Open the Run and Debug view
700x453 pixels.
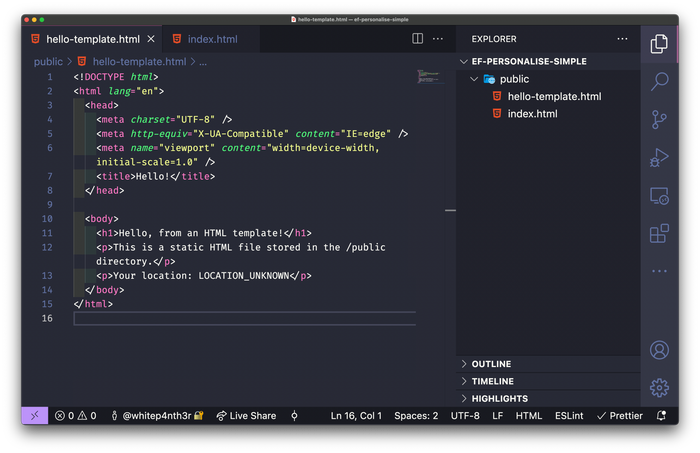click(659, 157)
